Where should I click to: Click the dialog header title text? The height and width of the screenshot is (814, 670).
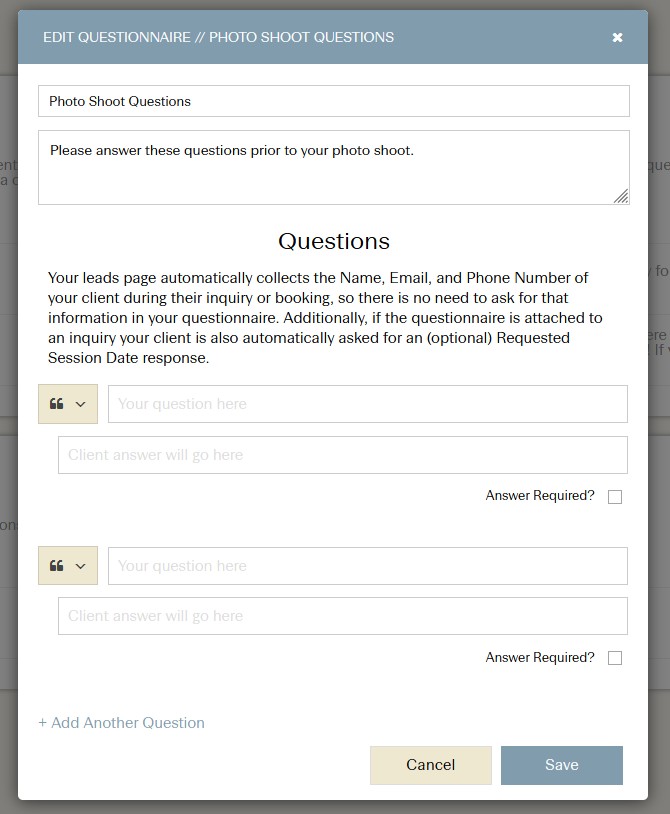tap(218, 37)
